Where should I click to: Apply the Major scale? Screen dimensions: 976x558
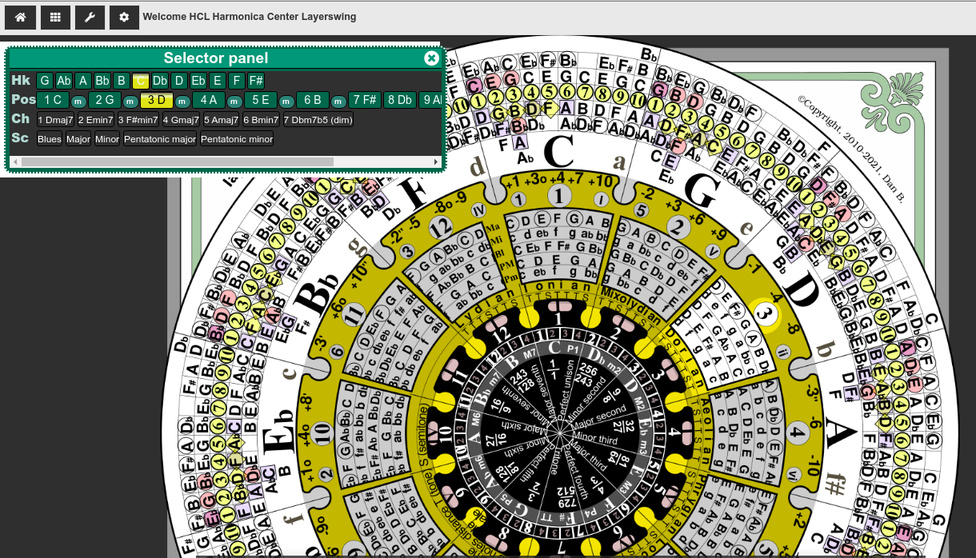pyautogui.click(x=78, y=139)
